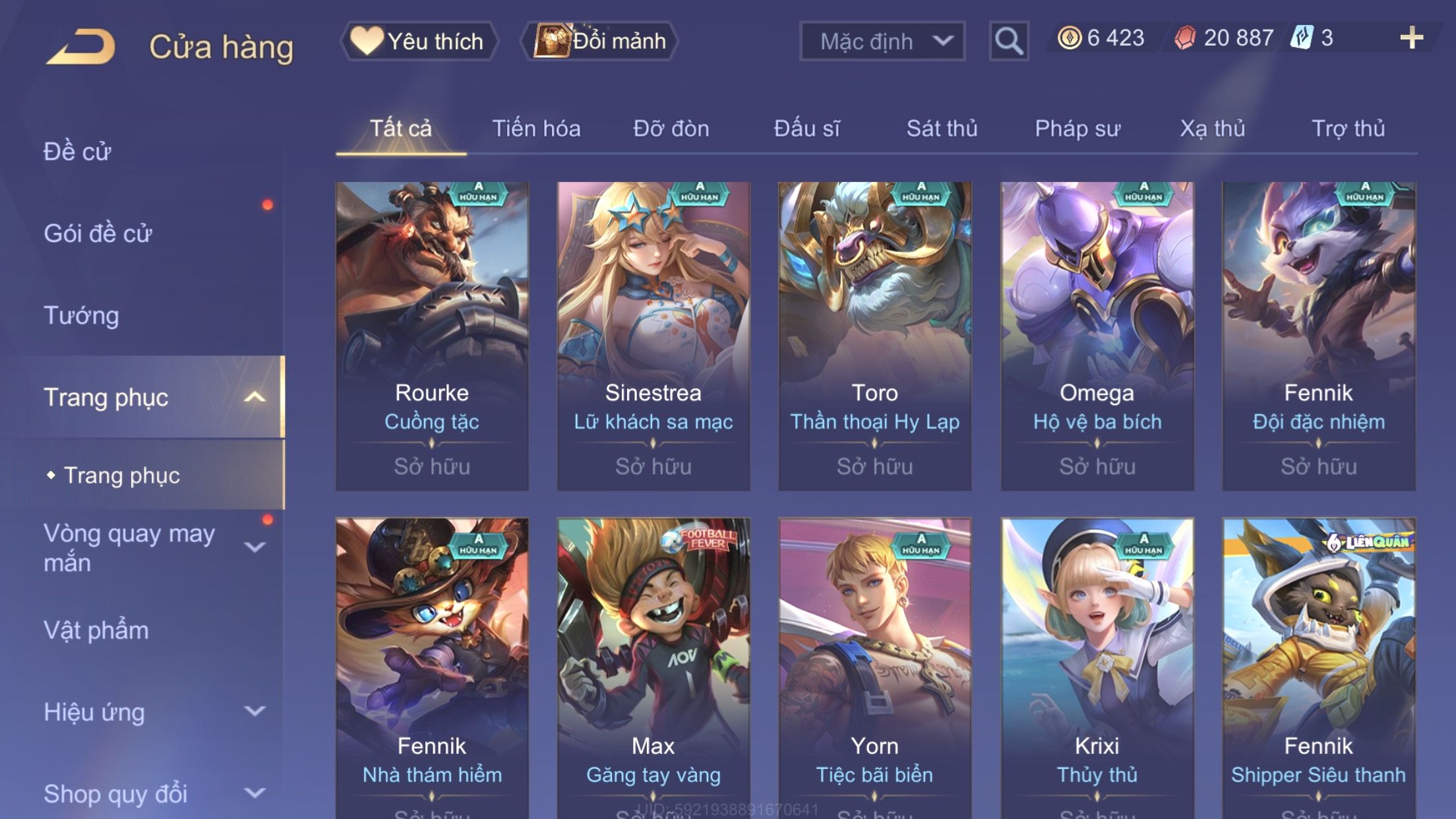Open search with the magnifier icon

[x=1008, y=41]
